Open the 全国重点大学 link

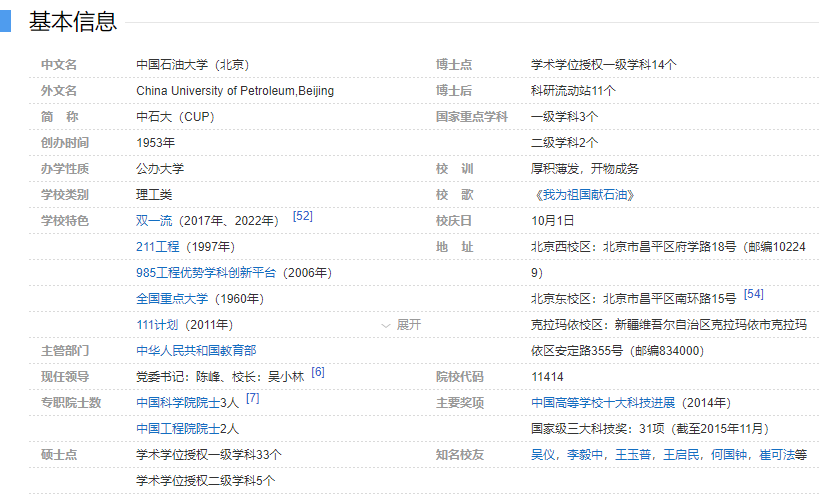(172, 298)
